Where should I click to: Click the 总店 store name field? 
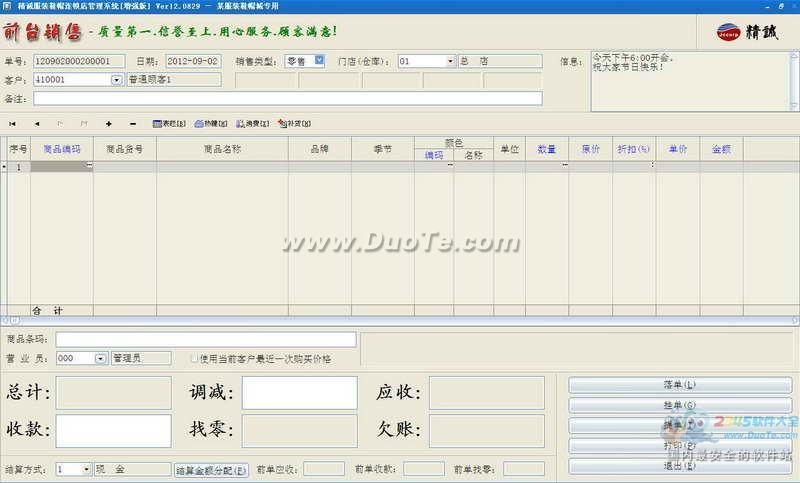[500, 61]
